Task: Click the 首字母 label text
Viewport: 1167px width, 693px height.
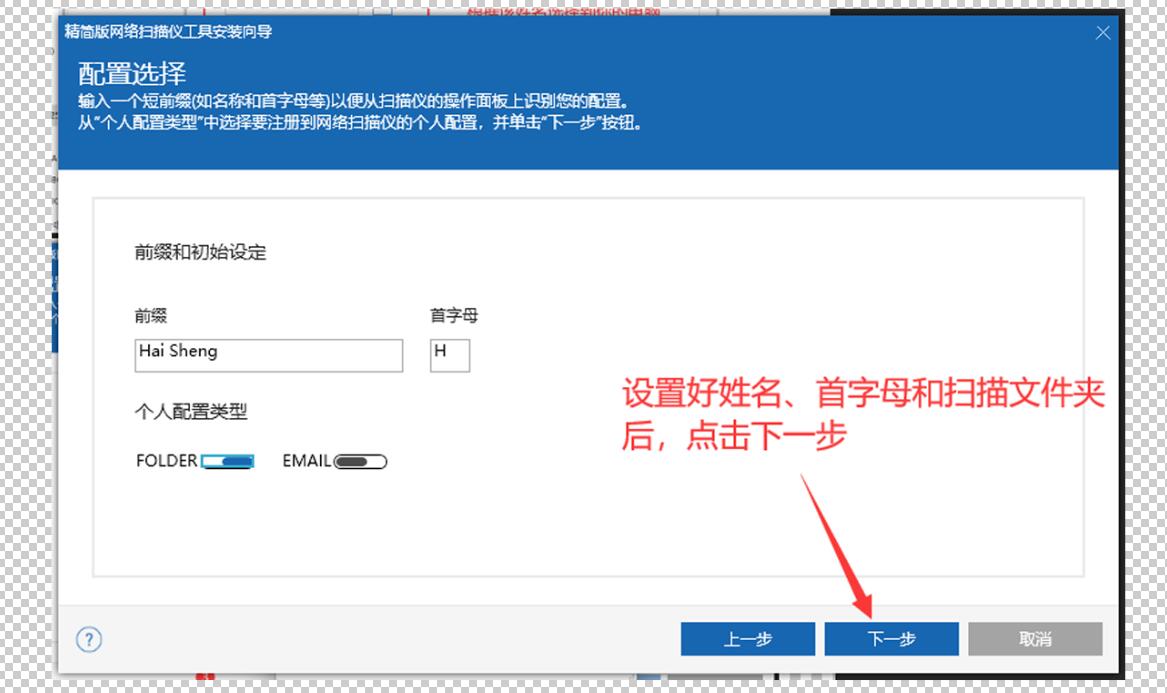Action: [454, 316]
